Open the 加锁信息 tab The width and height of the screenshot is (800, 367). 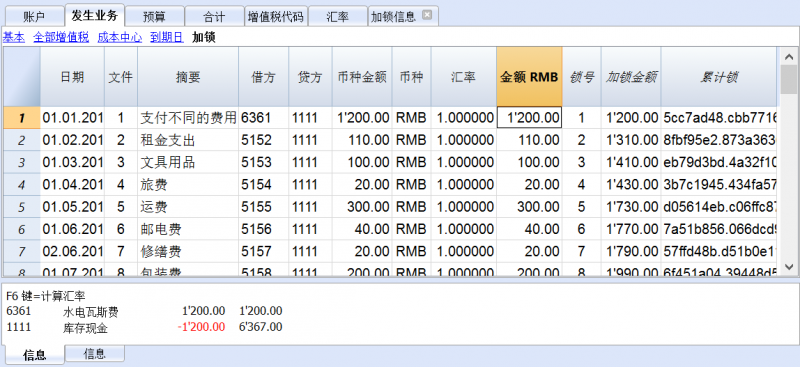click(x=393, y=17)
